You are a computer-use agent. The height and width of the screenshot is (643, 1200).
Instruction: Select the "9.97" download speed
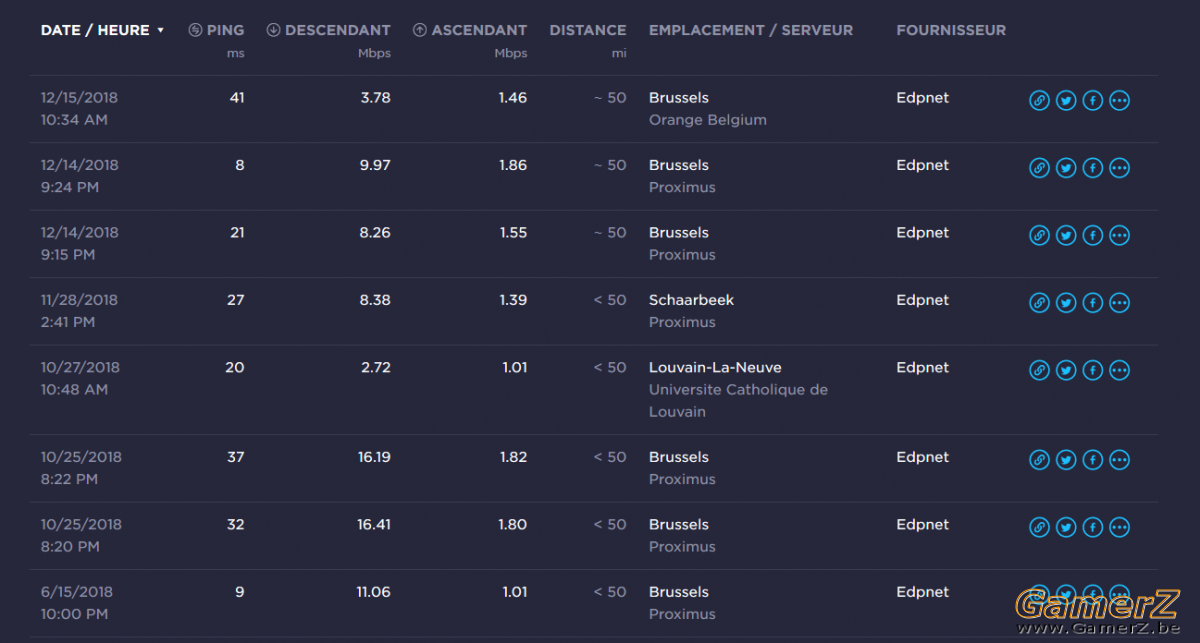pyautogui.click(x=375, y=165)
